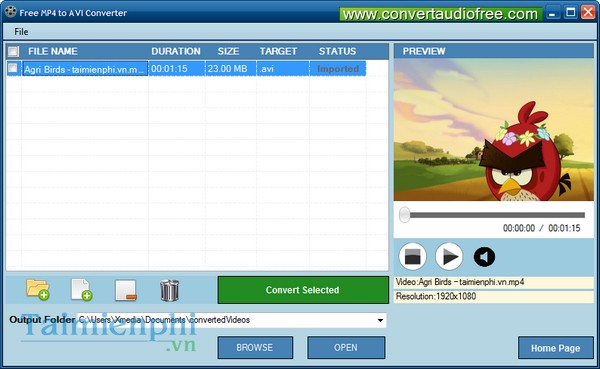The height and width of the screenshot is (369, 600).
Task: Click the Imported status cell
Action: point(338,69)
